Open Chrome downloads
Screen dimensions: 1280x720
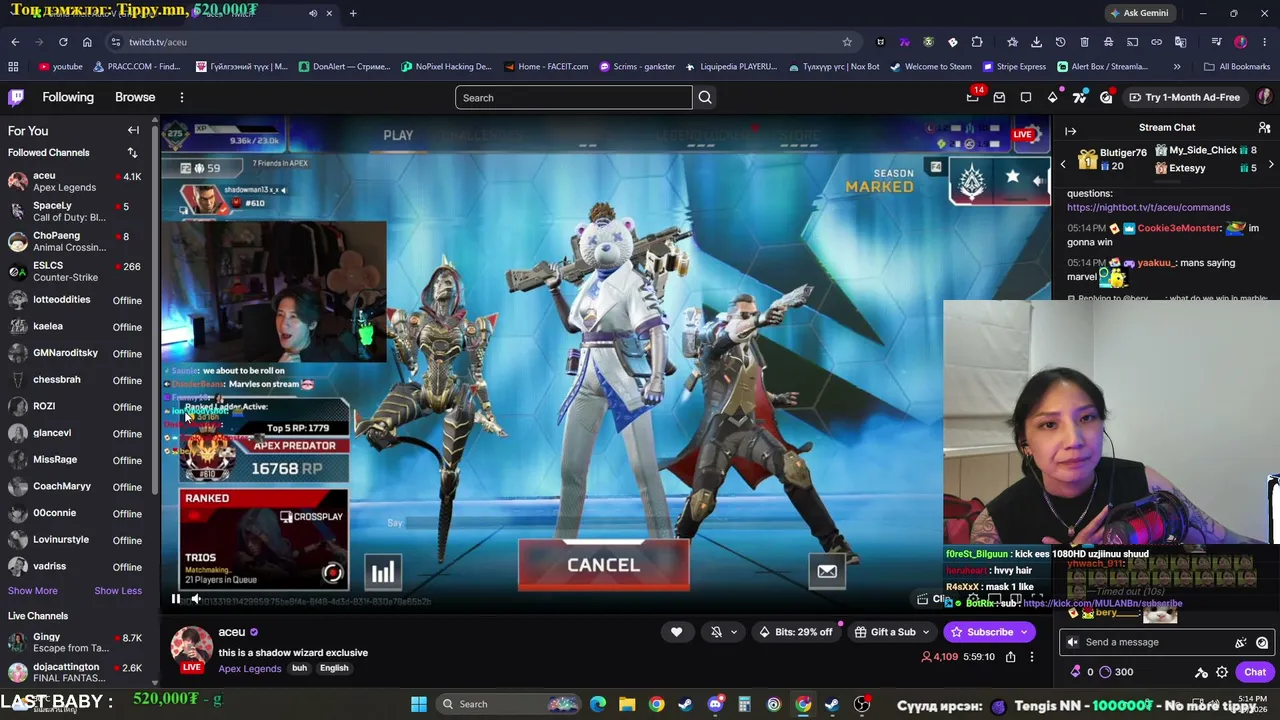click(1036, 42)
